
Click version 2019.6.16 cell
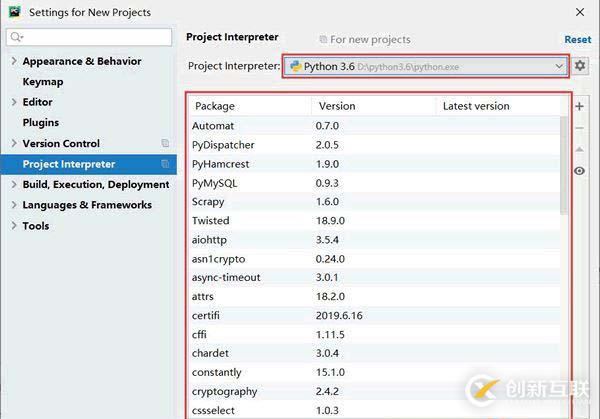pos(339,315)
